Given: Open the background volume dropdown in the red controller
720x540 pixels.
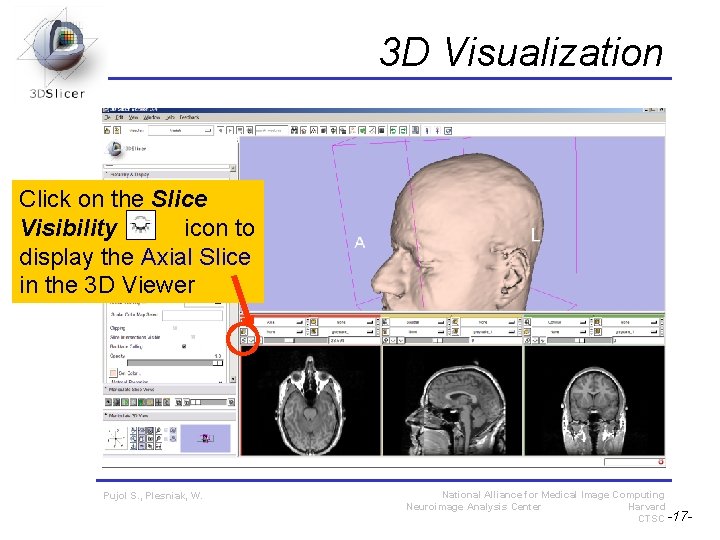Looking at the screenshot, I should click(347, 332).
